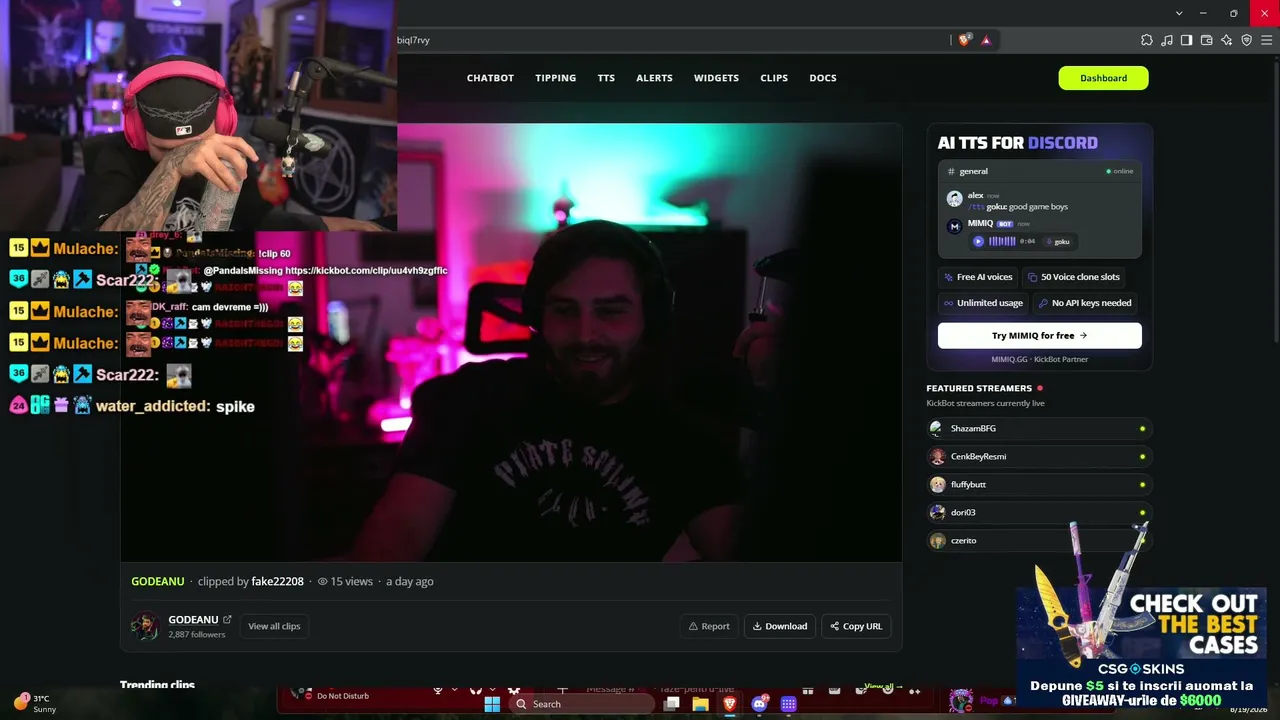
Task: Open the browser hamburger menu
Action: [1266, 40]
